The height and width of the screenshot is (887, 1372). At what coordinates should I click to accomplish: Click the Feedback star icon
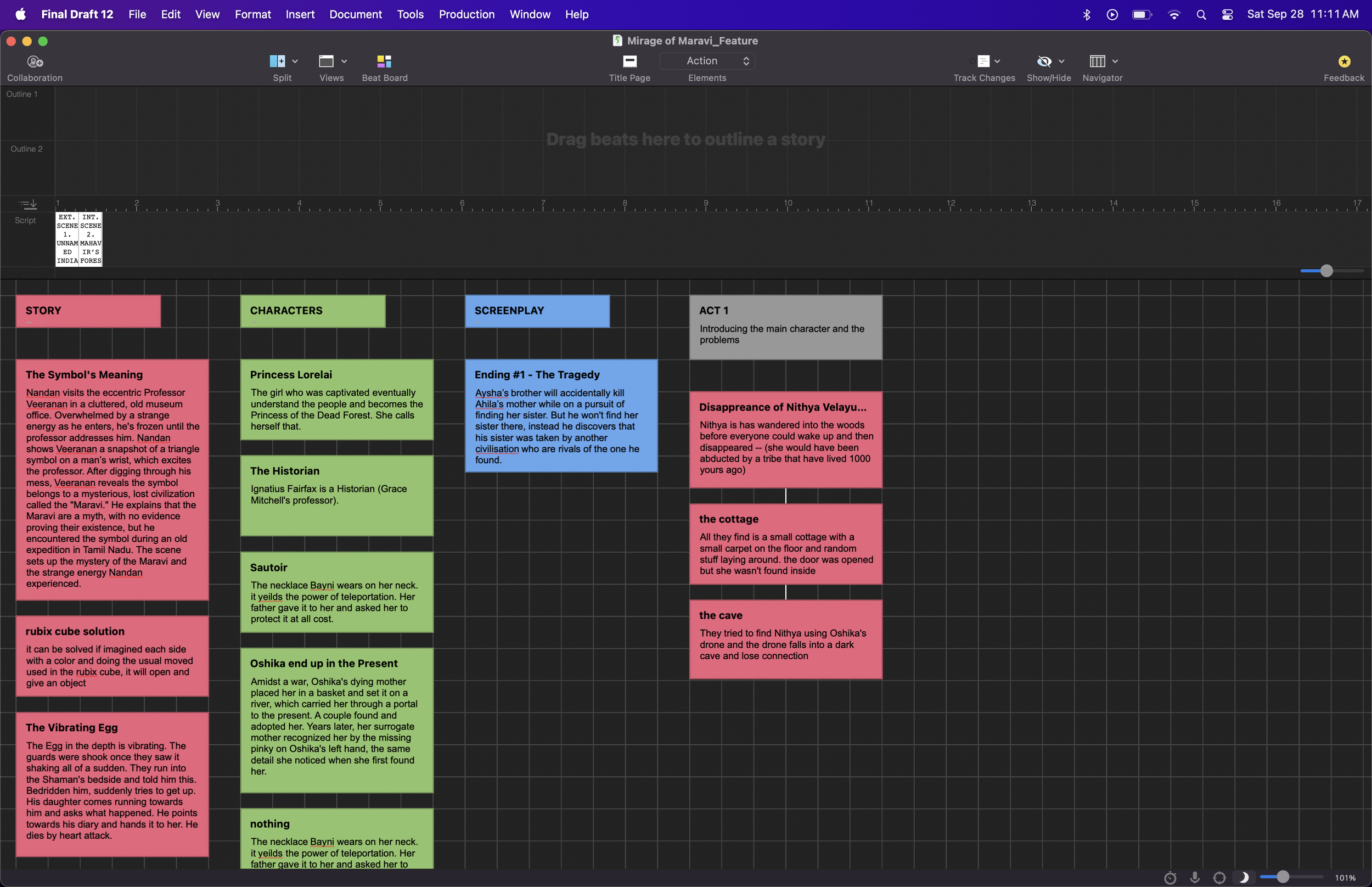point(1344,61)
